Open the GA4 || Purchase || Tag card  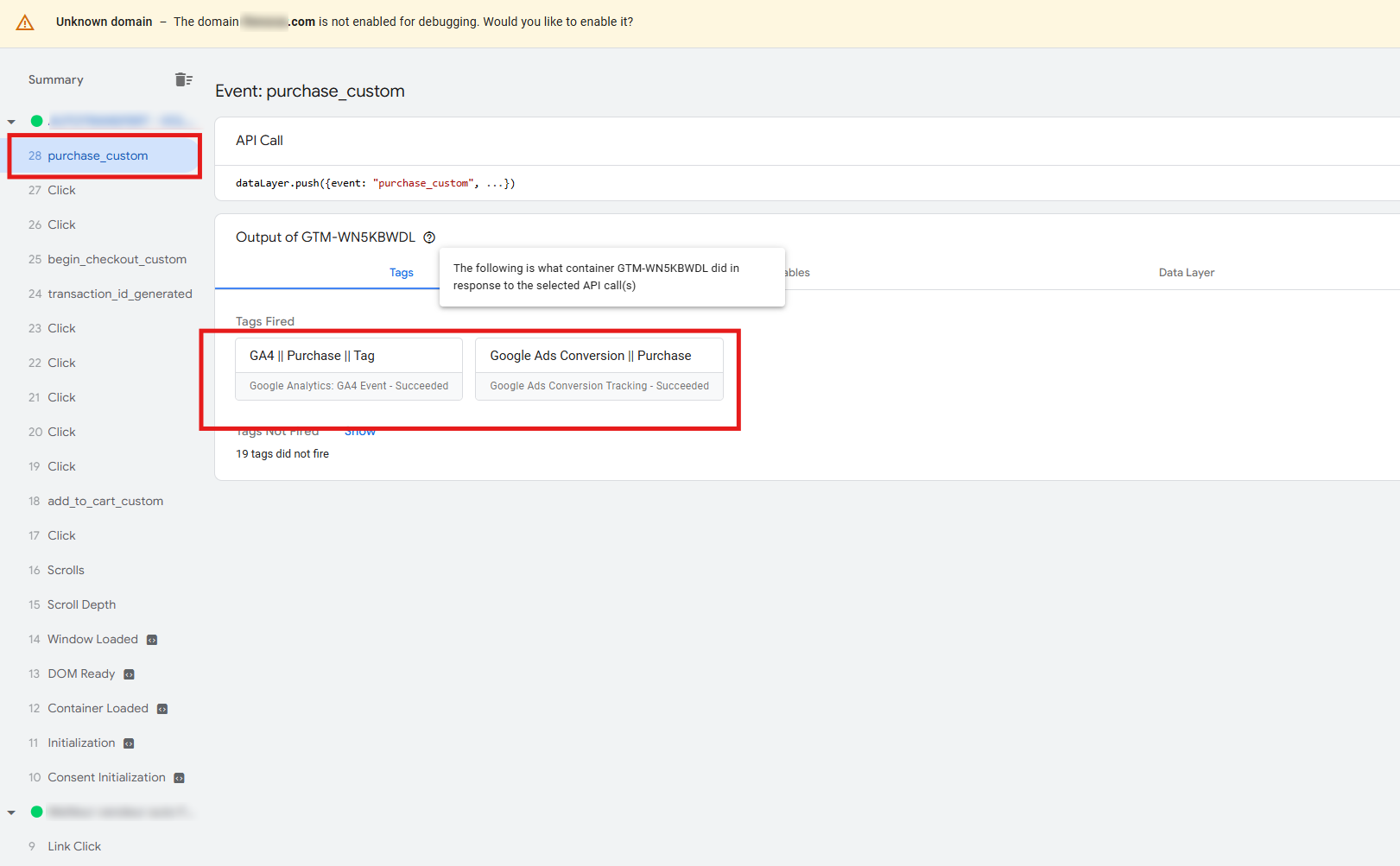(349, 369)
